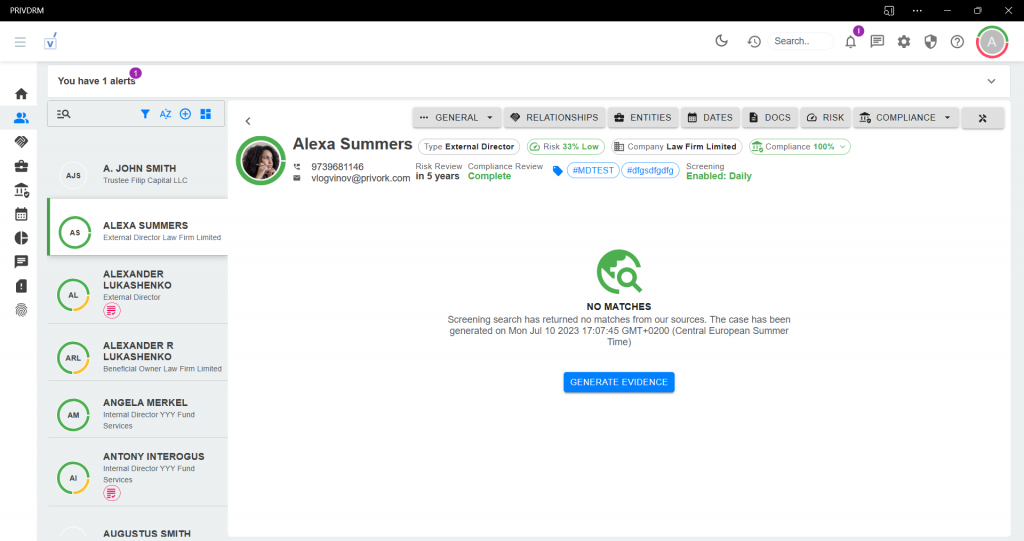This screenshot has height=541, width=1024.
Task: Open the chat messages icon
Action: point(877,41)
